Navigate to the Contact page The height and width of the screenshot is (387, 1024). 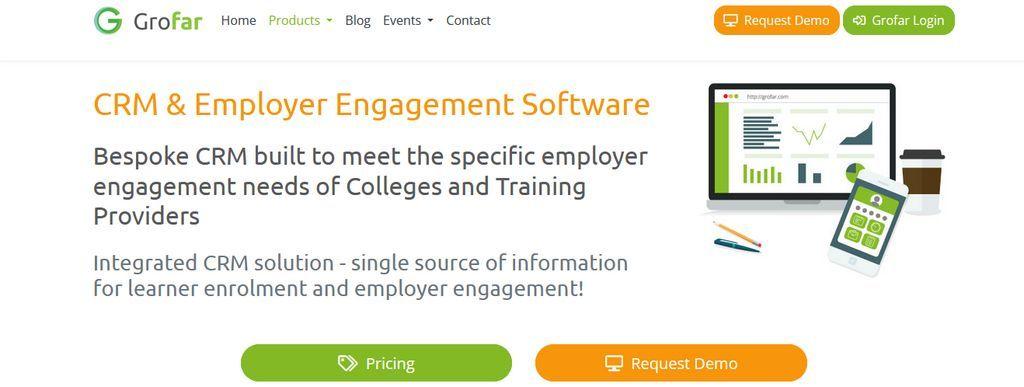pos(468,20)
